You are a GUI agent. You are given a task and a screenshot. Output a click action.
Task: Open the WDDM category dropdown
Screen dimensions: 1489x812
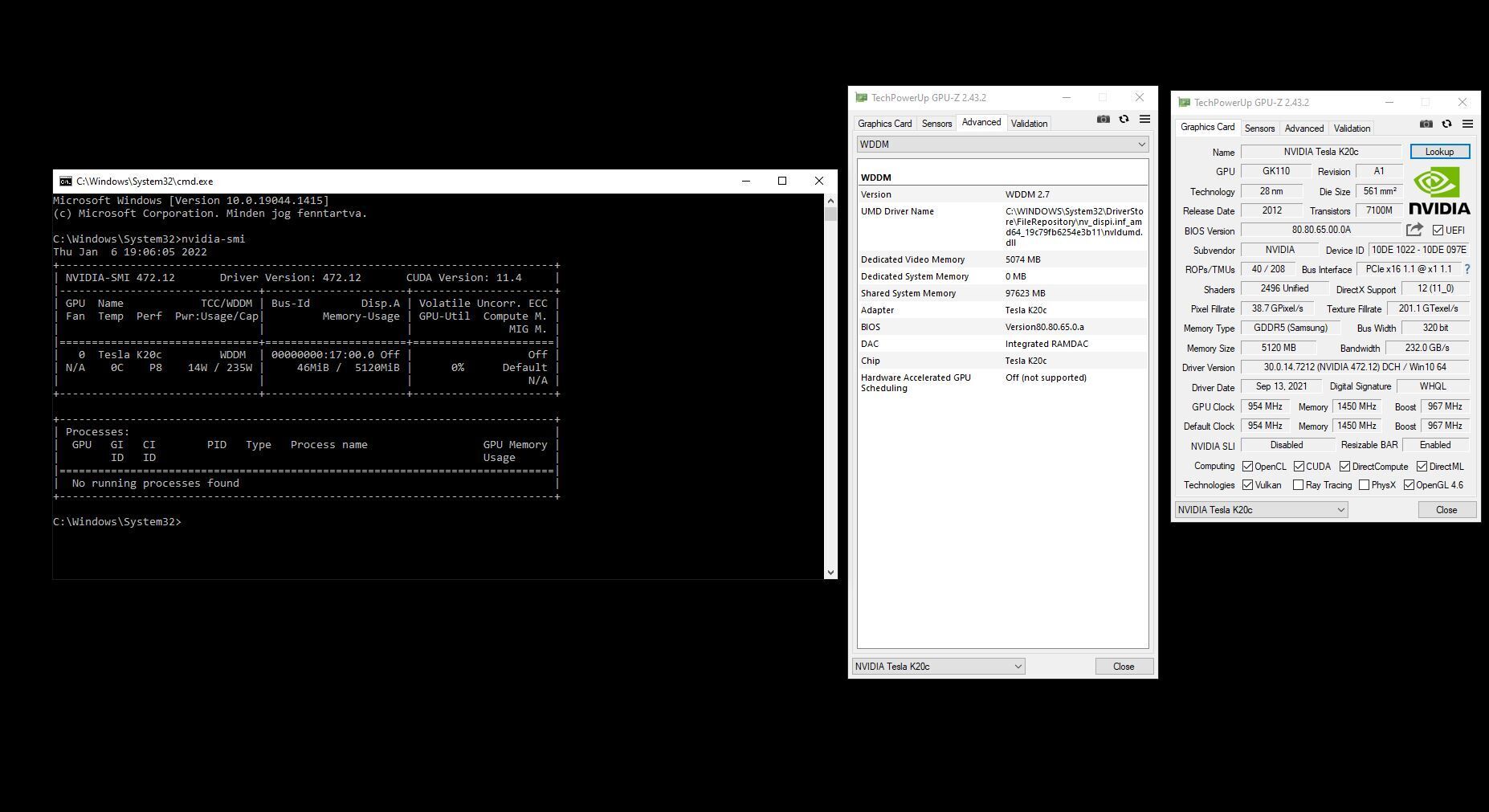(1002, 145)
